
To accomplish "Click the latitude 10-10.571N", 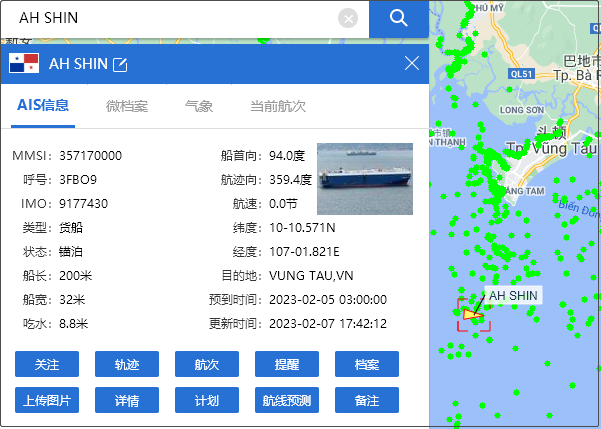I will click(302, 228).
